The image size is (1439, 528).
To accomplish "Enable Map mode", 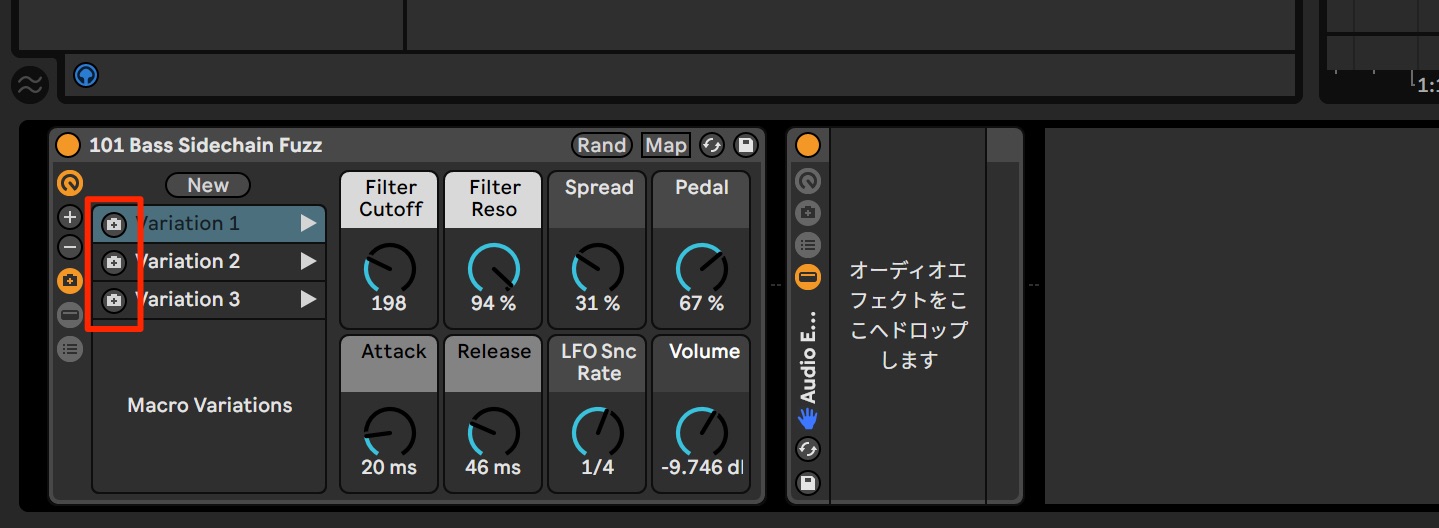I will (666, 146).
